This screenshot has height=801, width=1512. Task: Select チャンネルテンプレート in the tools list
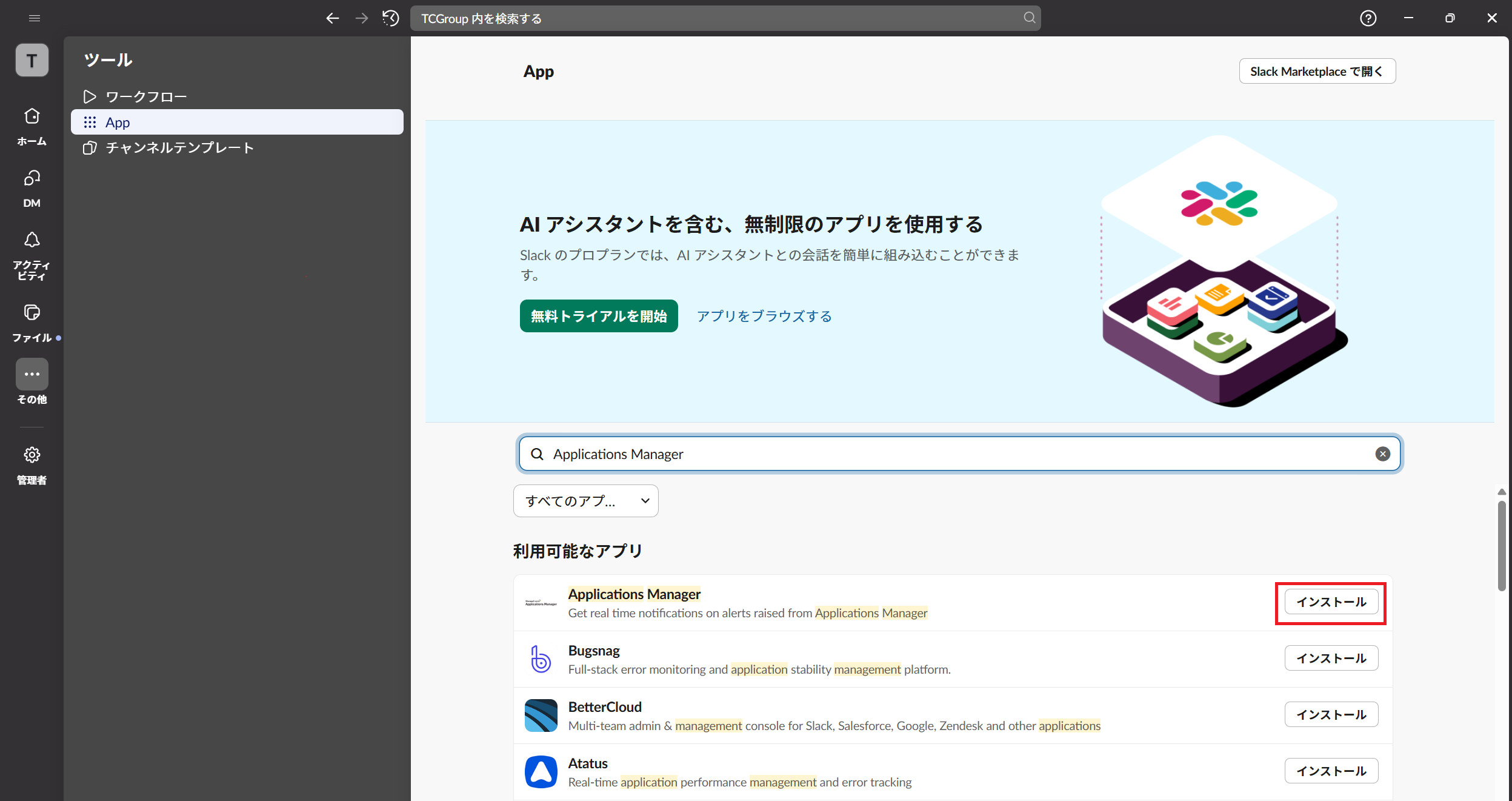coord(179,148)
